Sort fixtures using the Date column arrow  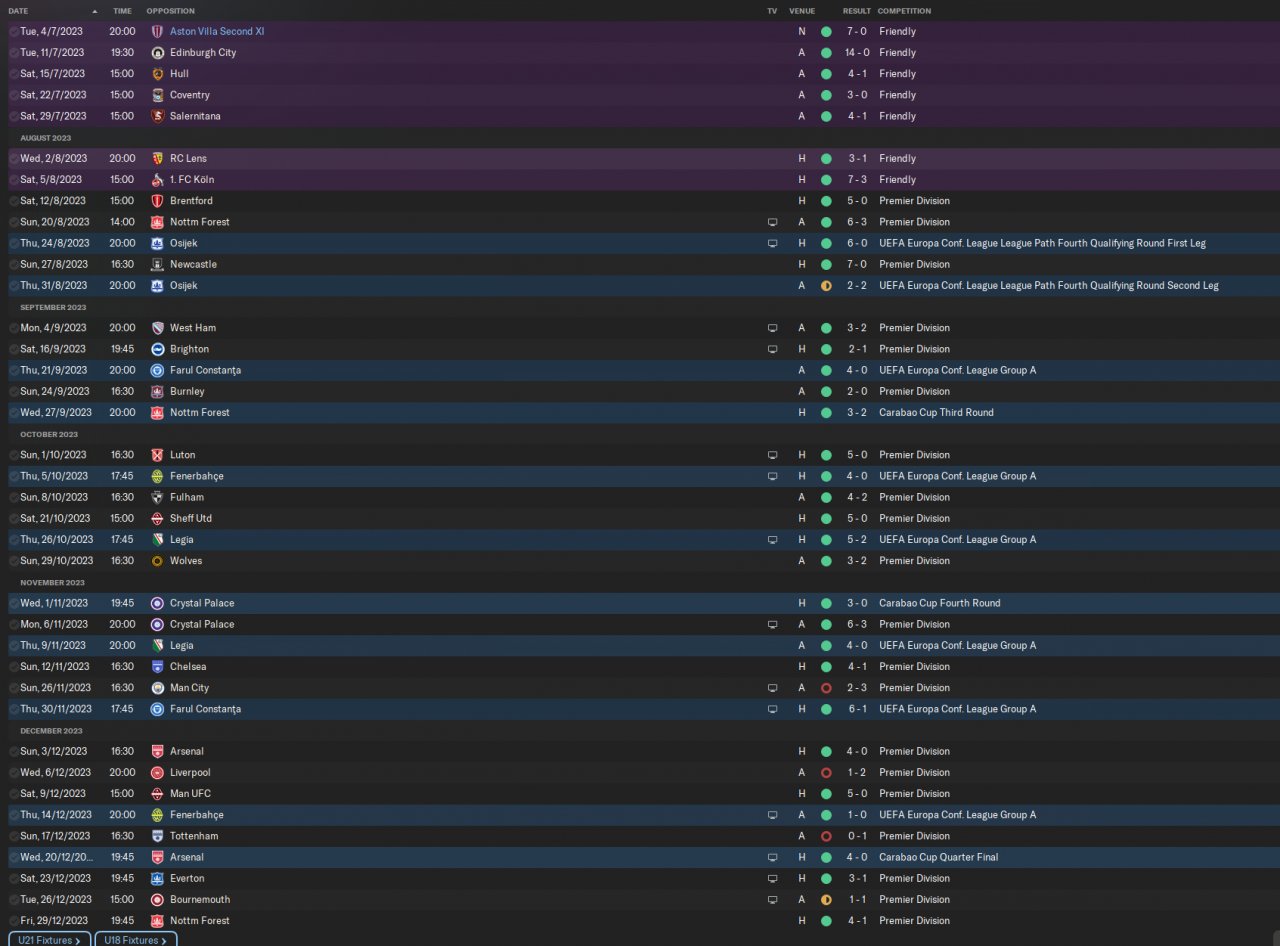[95, 11]
